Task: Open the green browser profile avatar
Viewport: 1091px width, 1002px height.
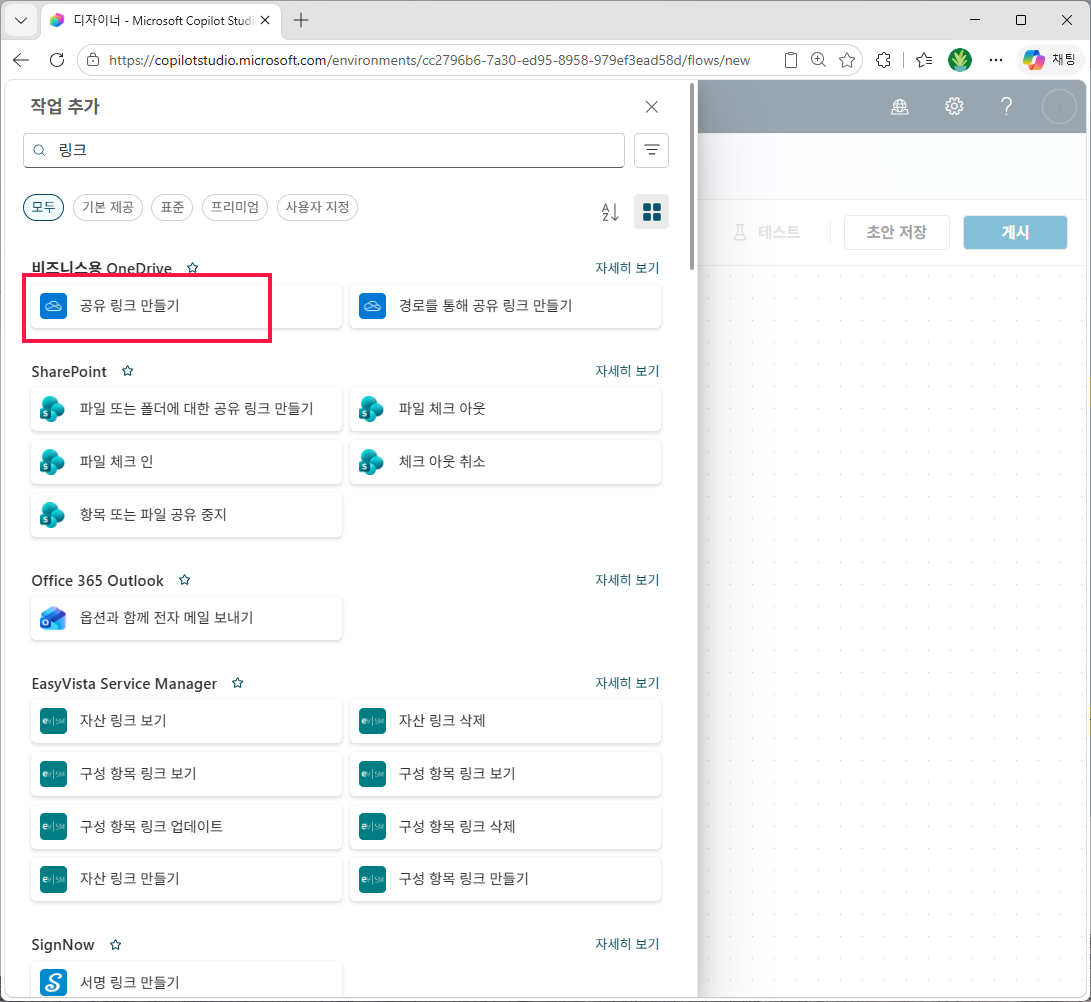Action: (x=959, y=61)
